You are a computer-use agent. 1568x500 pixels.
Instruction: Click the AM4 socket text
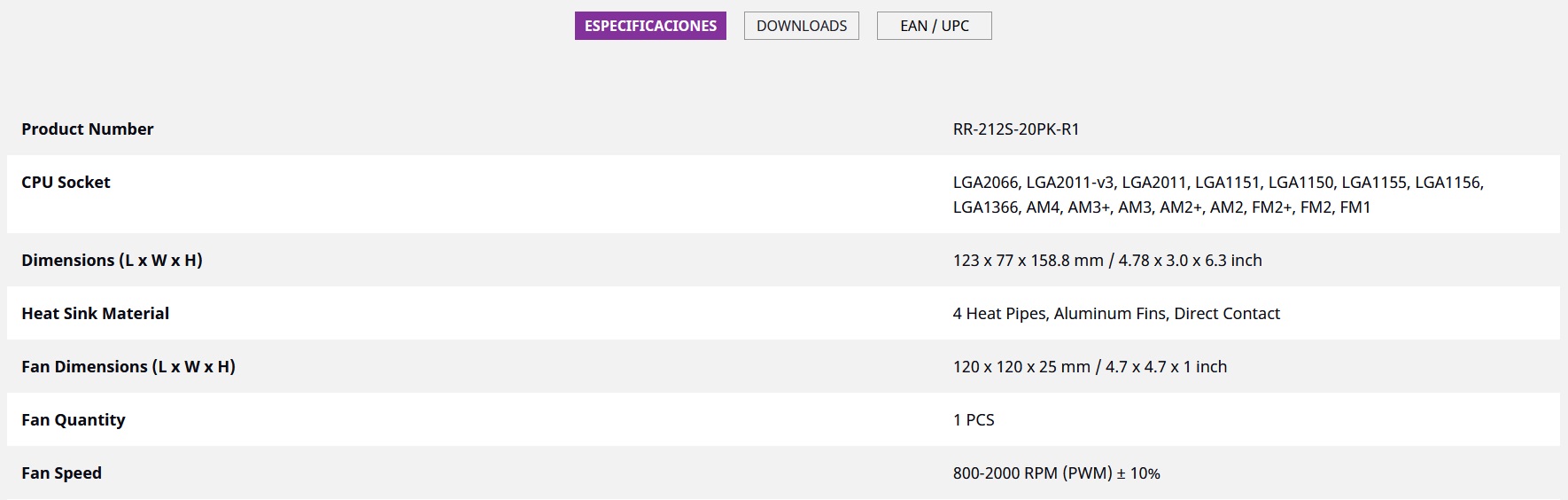click(x=1043, y=207)
